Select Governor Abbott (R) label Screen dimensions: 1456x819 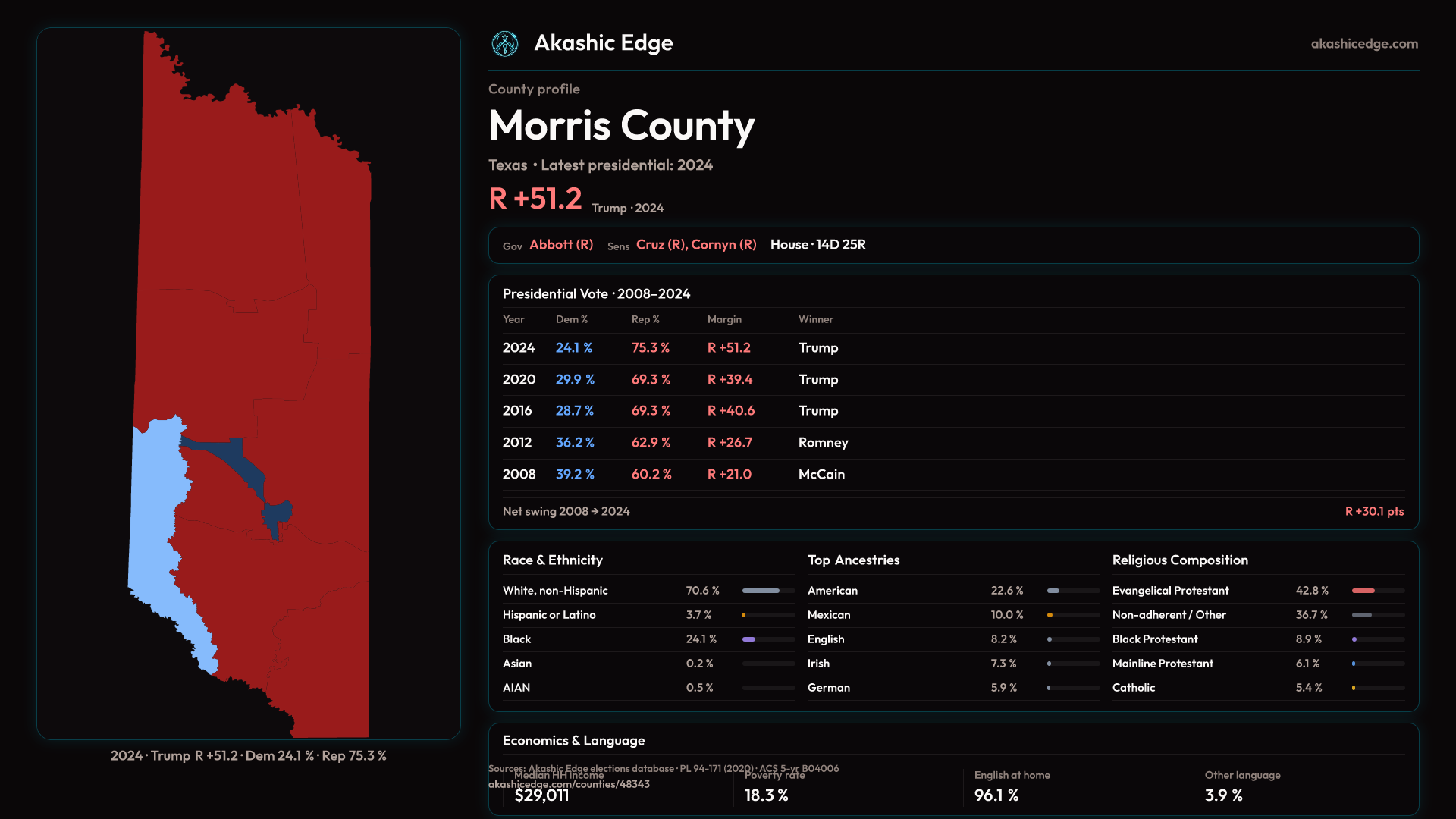click(560, 245)
